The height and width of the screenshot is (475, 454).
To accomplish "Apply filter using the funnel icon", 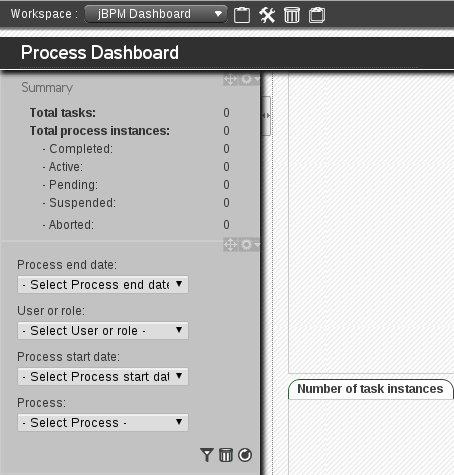I will pos(207,455).
